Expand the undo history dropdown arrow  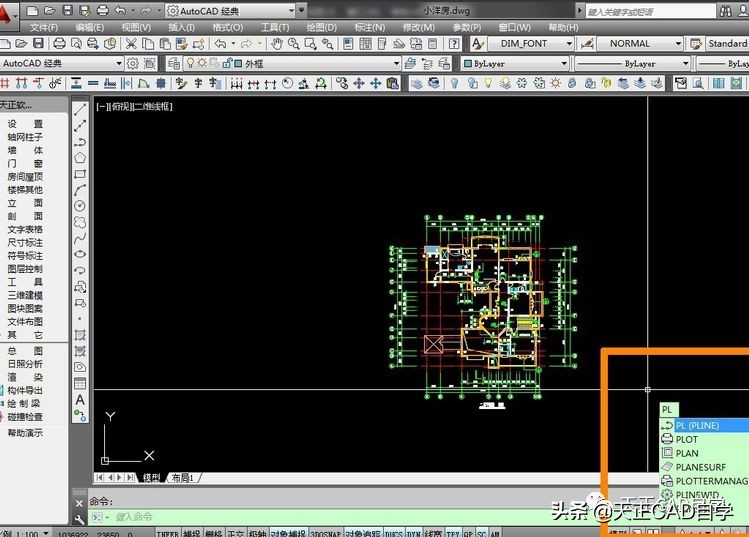[234, 44]
